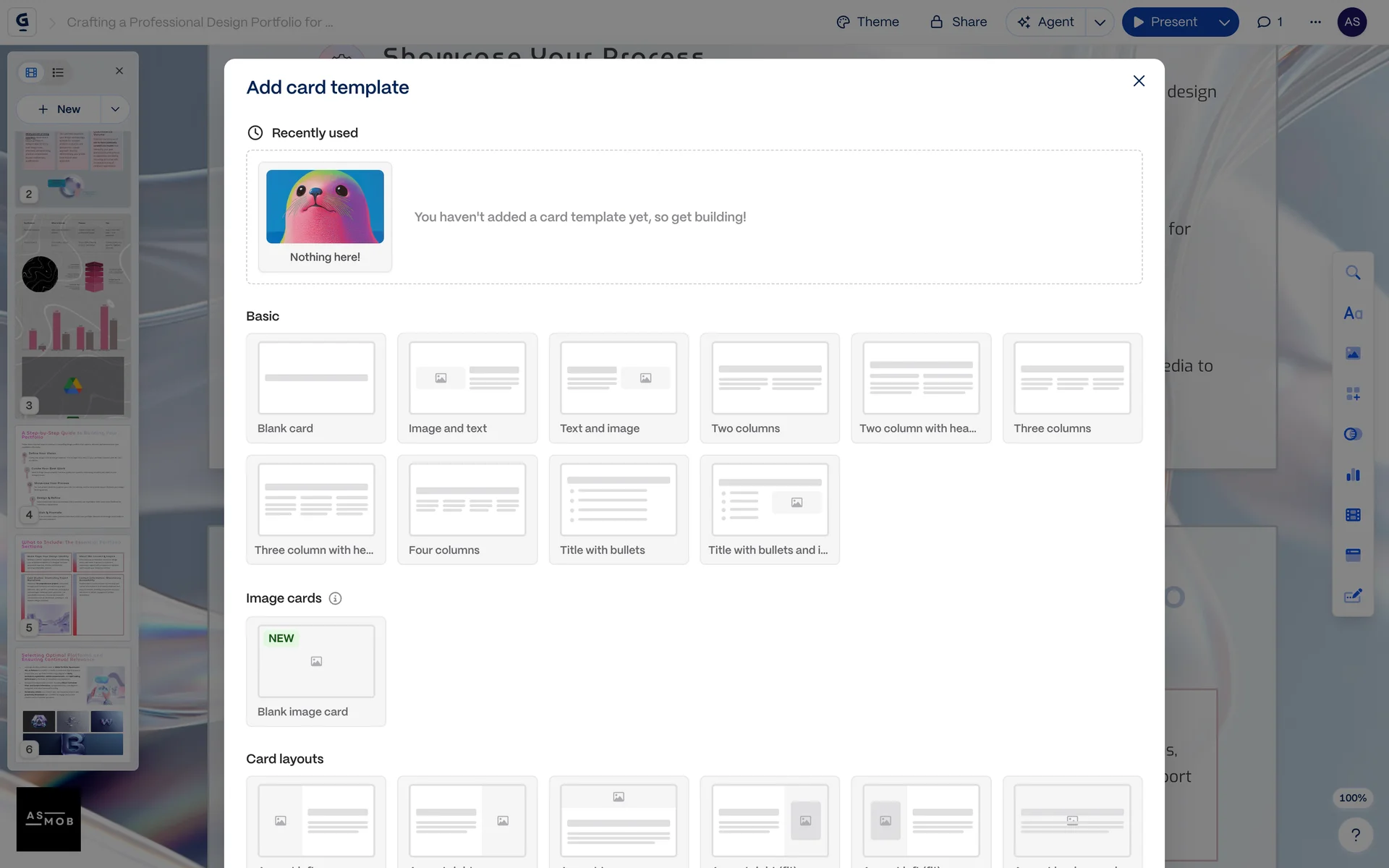Switch to filmstrip grid view
This screenshot has width=1389, height=868.
point(31,72)
